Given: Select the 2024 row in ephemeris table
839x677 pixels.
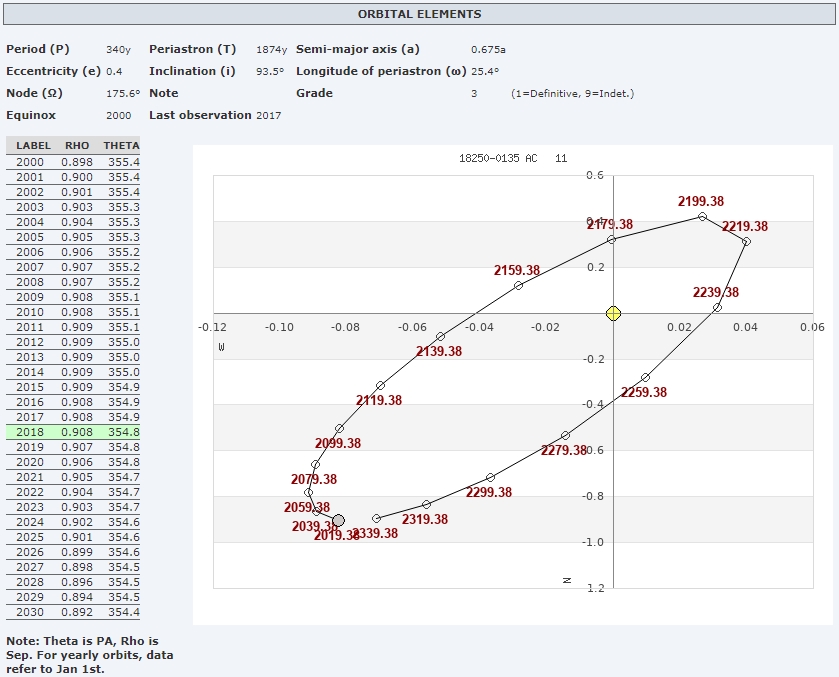Looking at the screenshot, I should pyautogui.click(x=75, y=522).
